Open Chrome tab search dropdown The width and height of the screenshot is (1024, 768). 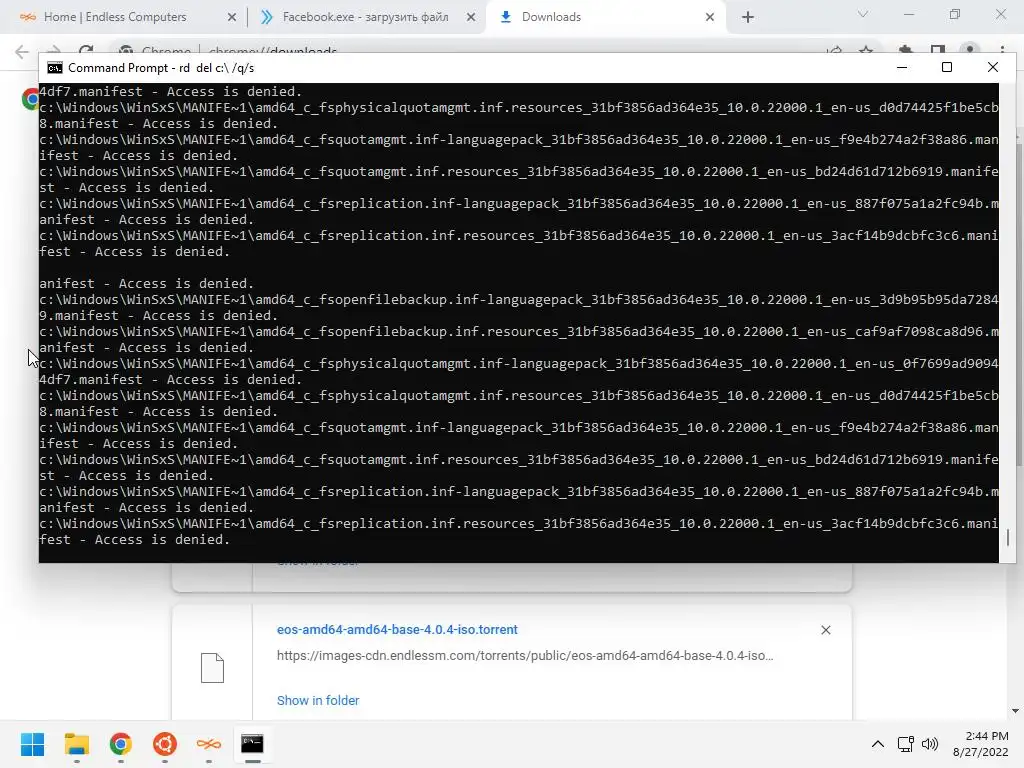point(863,14)
